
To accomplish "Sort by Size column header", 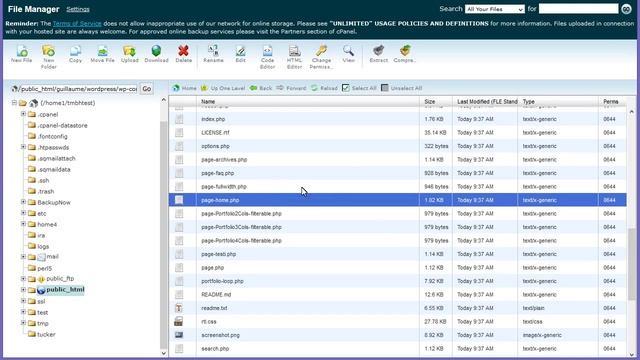I will pyautogui.click(x=436, y=102).
